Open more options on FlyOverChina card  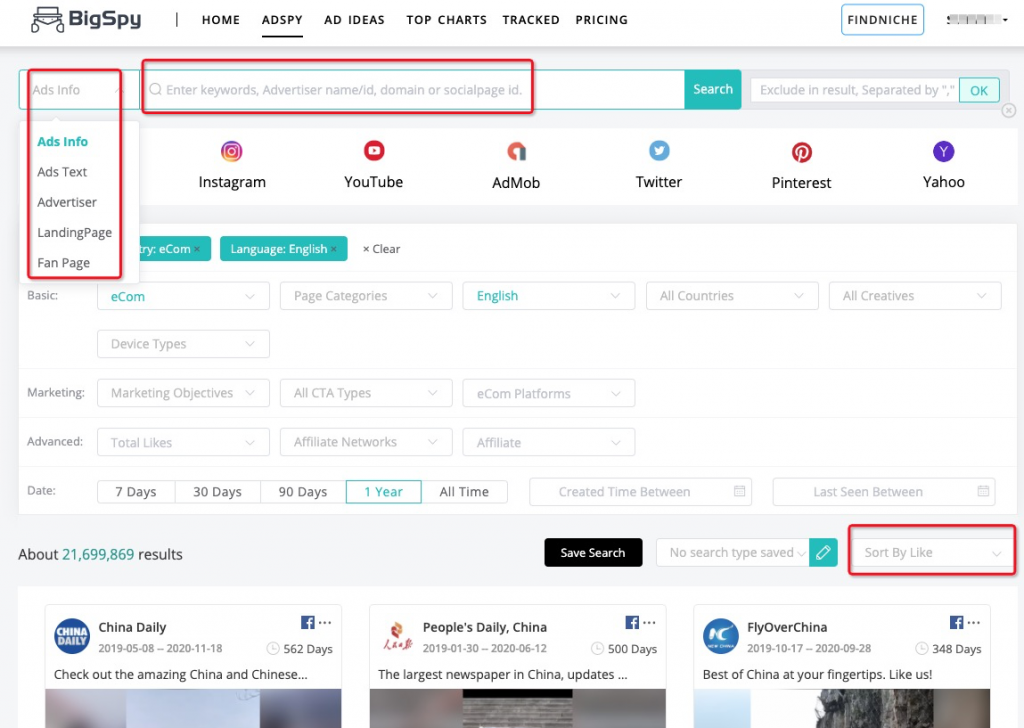[x=974, y=622]
